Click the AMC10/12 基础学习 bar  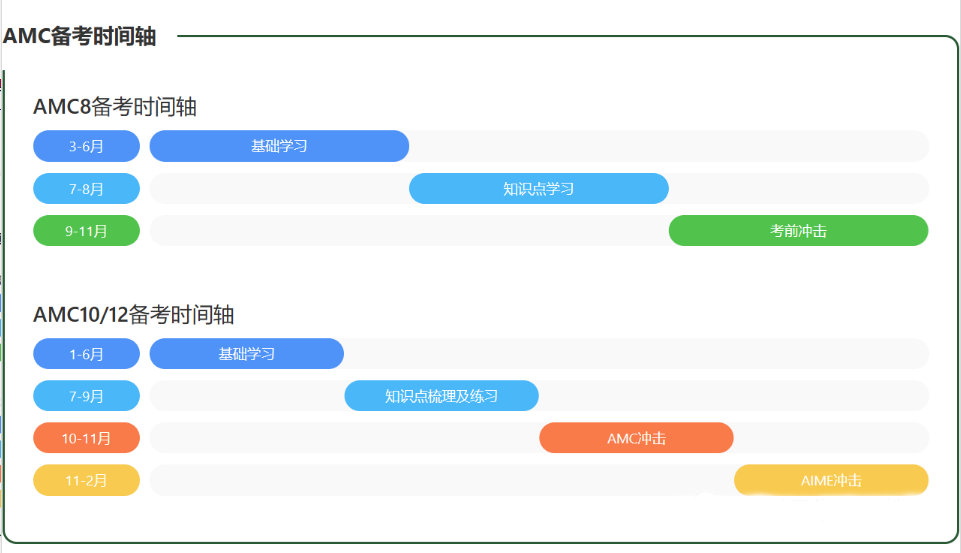(246, 354)
